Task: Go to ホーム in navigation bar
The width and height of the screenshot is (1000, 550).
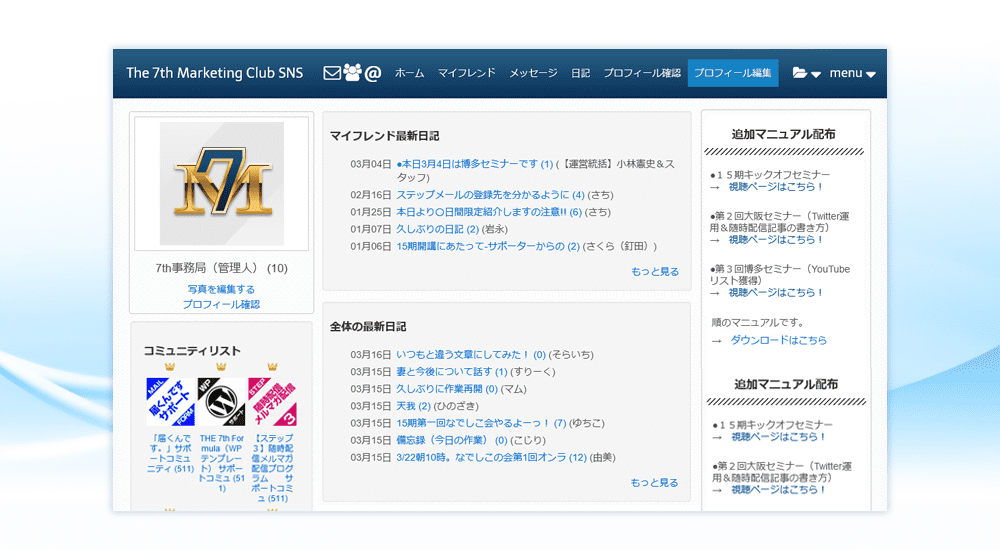Action: (x=409, y=73)
